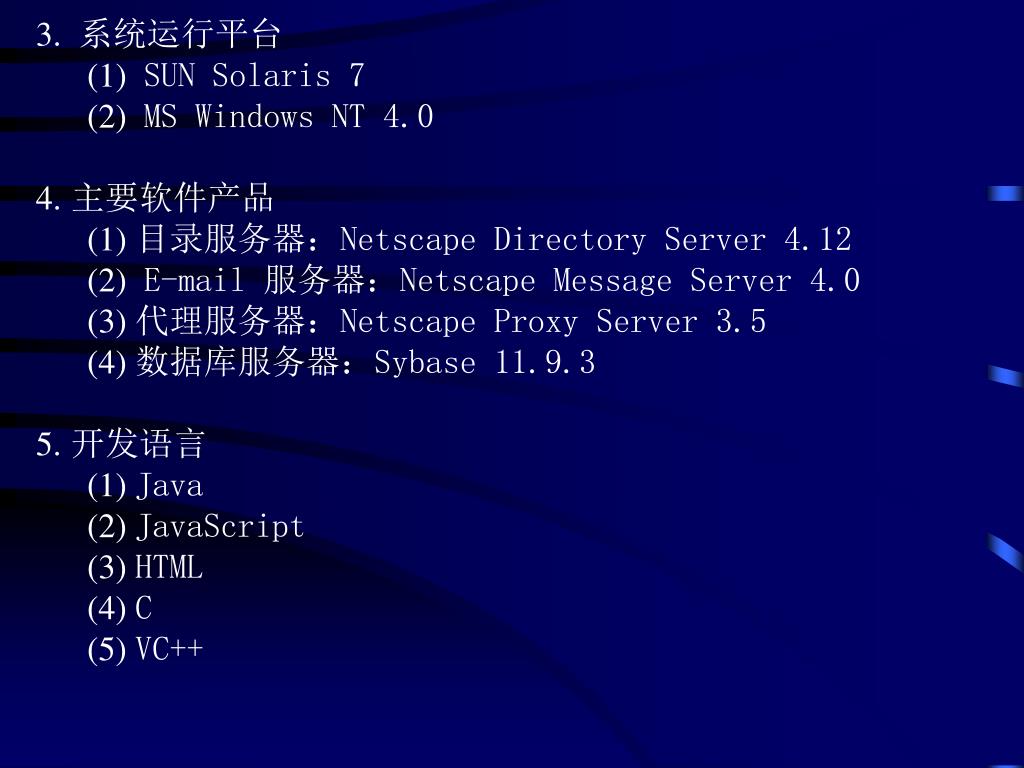Select Netscape Message Server 4.0 text
The height and width of the screenshot is (768, 1024).
point(630,281)
